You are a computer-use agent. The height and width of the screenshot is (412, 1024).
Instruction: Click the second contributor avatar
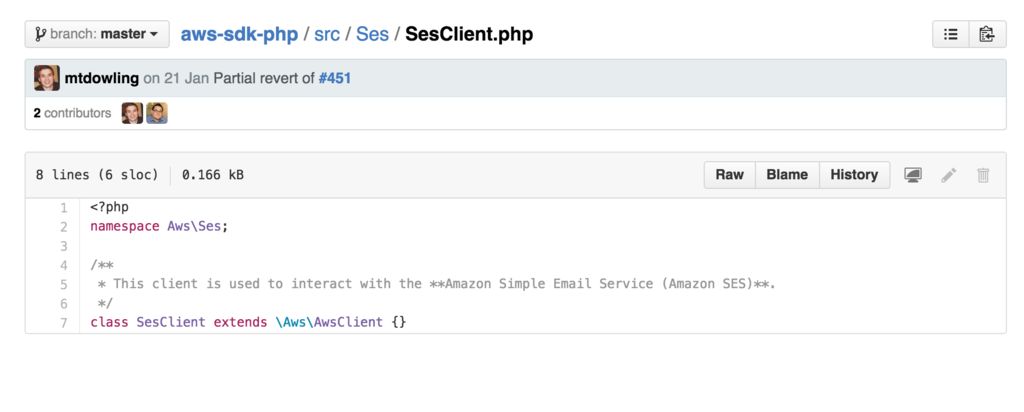[x=157, y=113]
